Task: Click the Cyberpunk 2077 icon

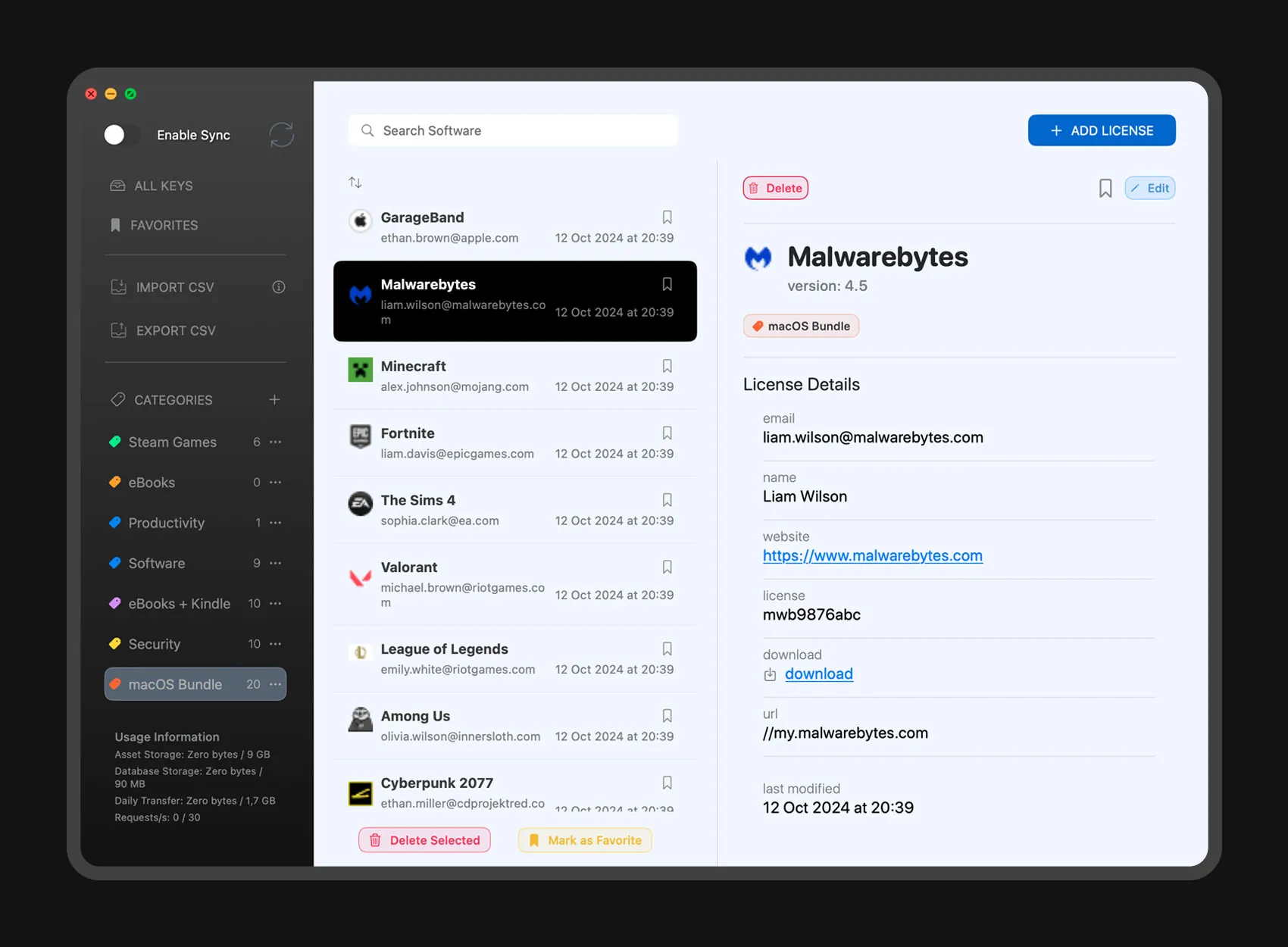Action: pyautogui.click(x=361, y=794)
